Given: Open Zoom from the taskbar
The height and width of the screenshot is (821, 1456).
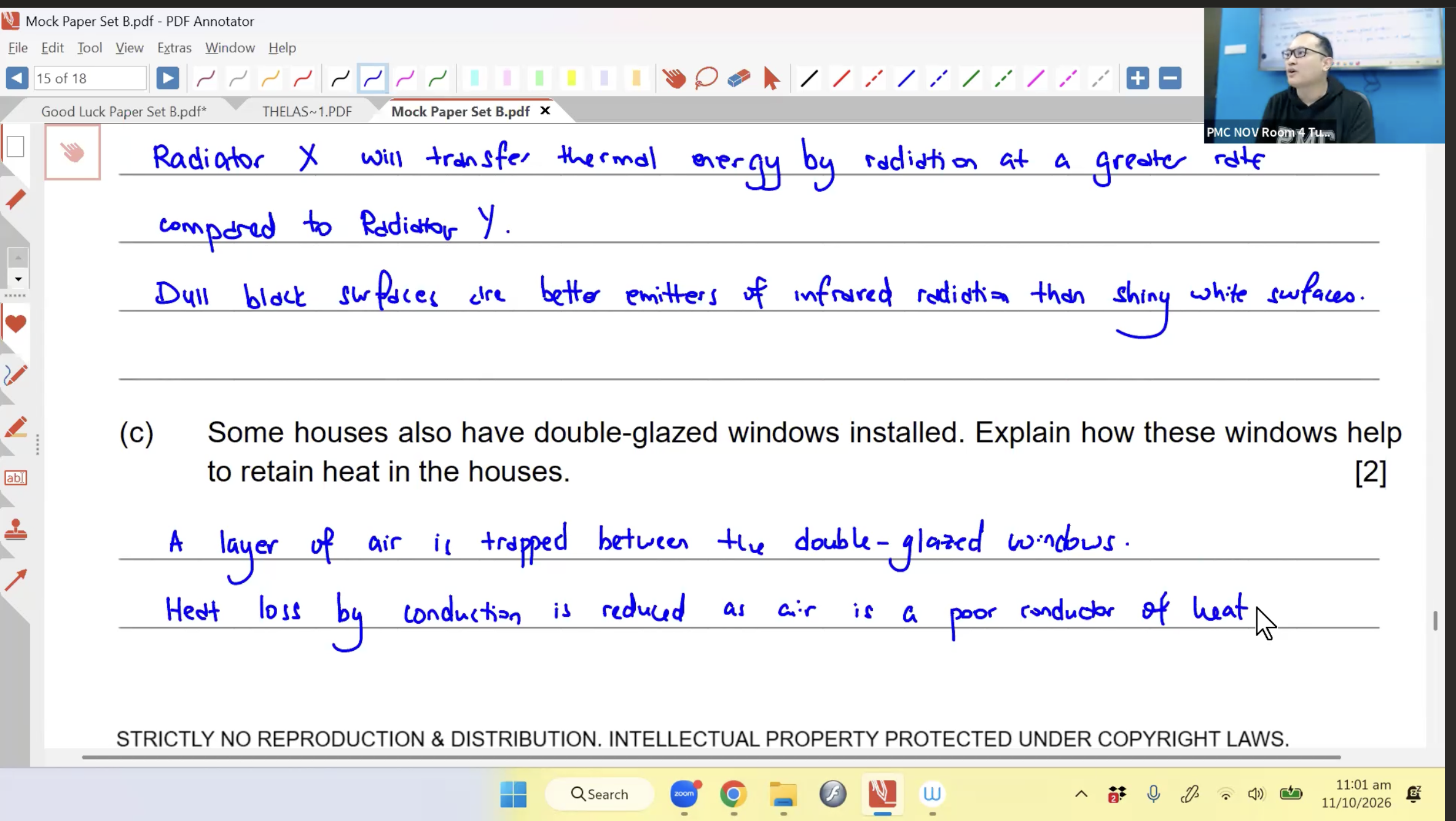Looking at the screenshot, I should 684,794.
